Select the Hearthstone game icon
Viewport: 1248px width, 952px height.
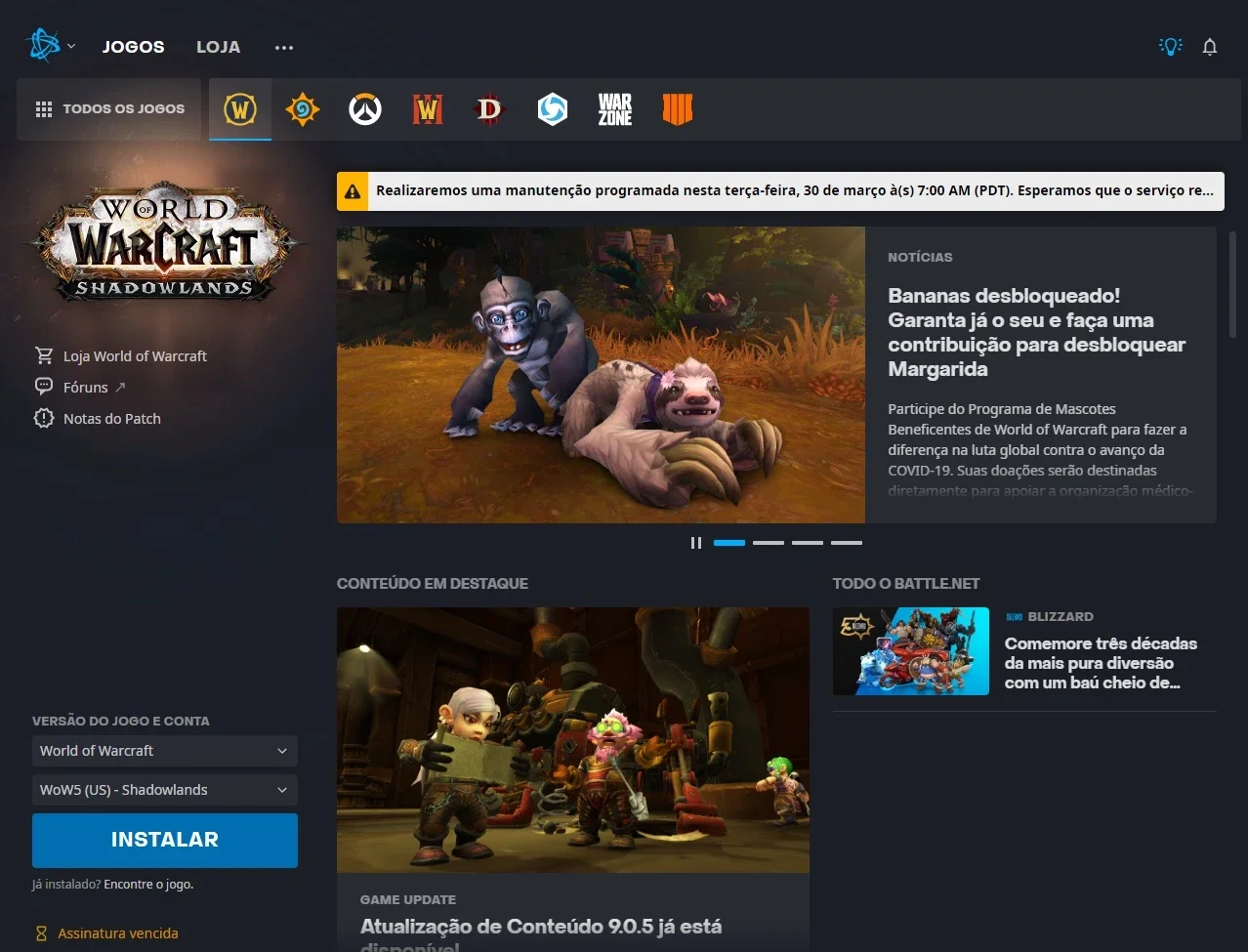point(303,109)
